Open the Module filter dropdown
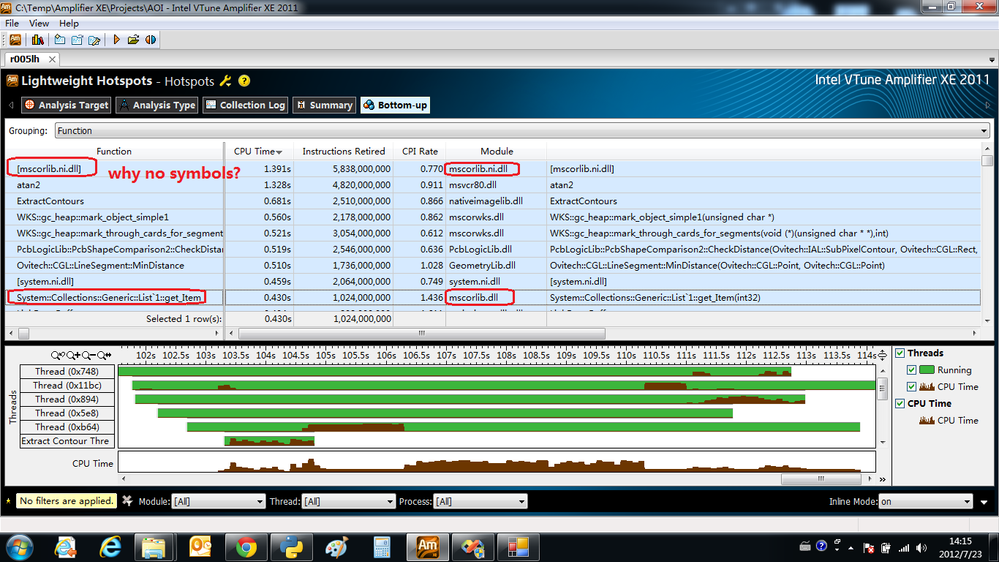The width and height of the screenshot is (999, 562). 218,501
